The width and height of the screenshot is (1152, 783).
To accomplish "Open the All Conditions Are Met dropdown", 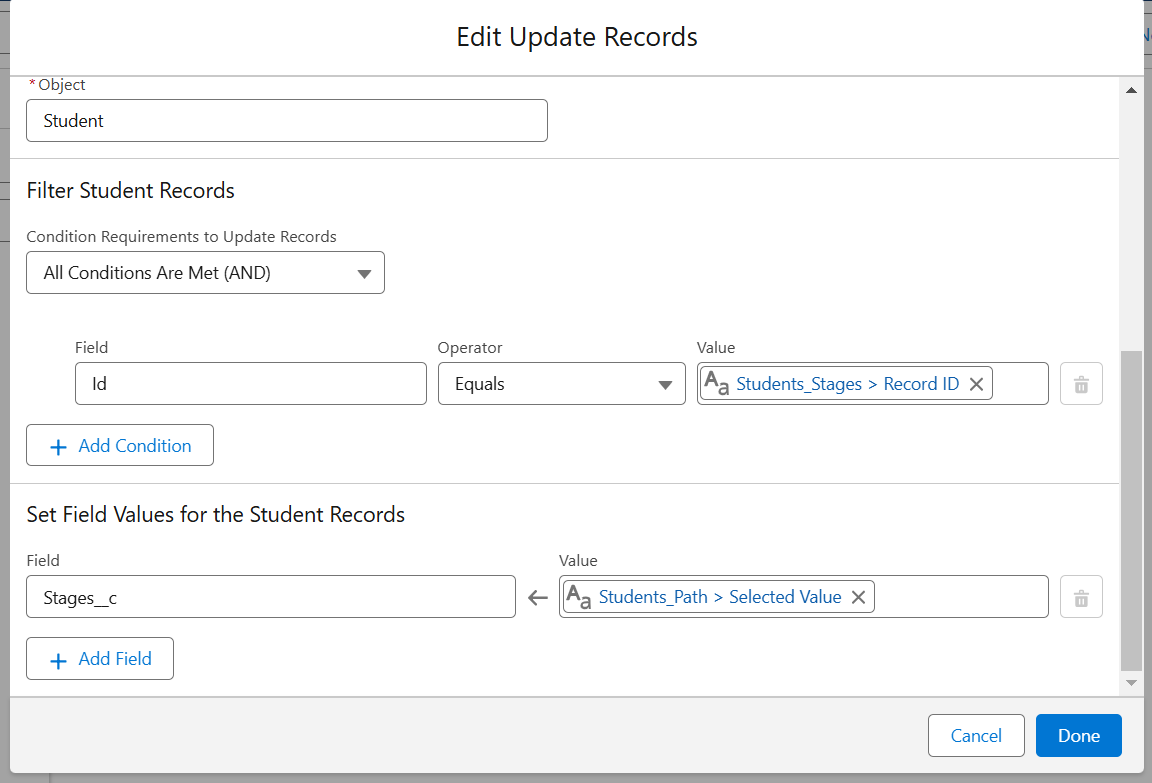I will point(205,272).
